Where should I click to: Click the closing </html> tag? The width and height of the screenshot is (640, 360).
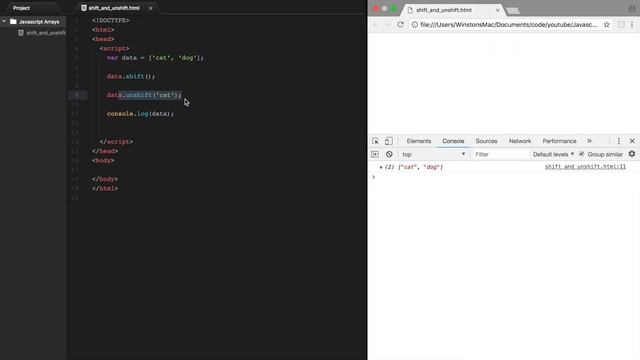pyautogui.click(x=104, y=189)
